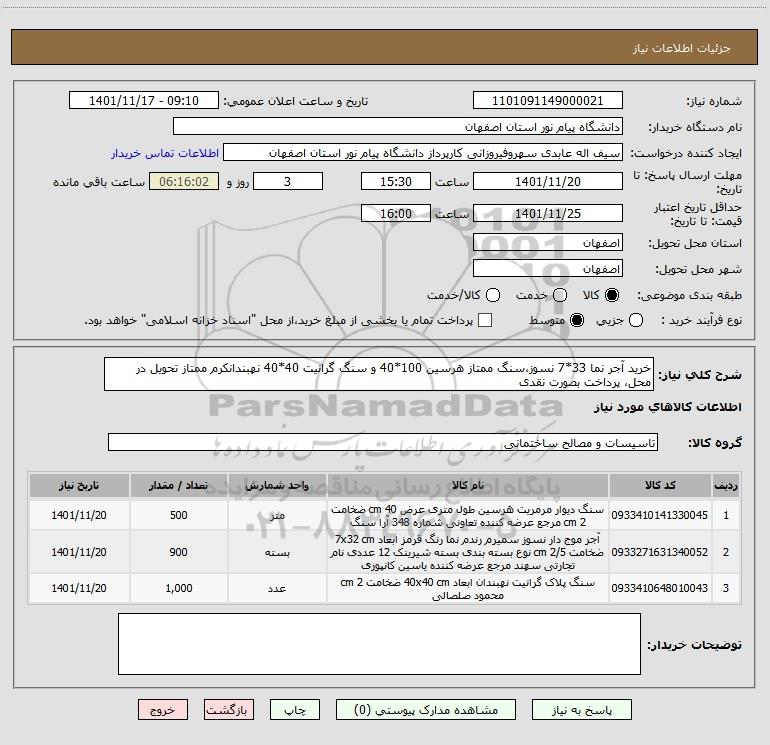Click the خروج exit button
This screenshot has width=770, height=745.
point(163,710)
